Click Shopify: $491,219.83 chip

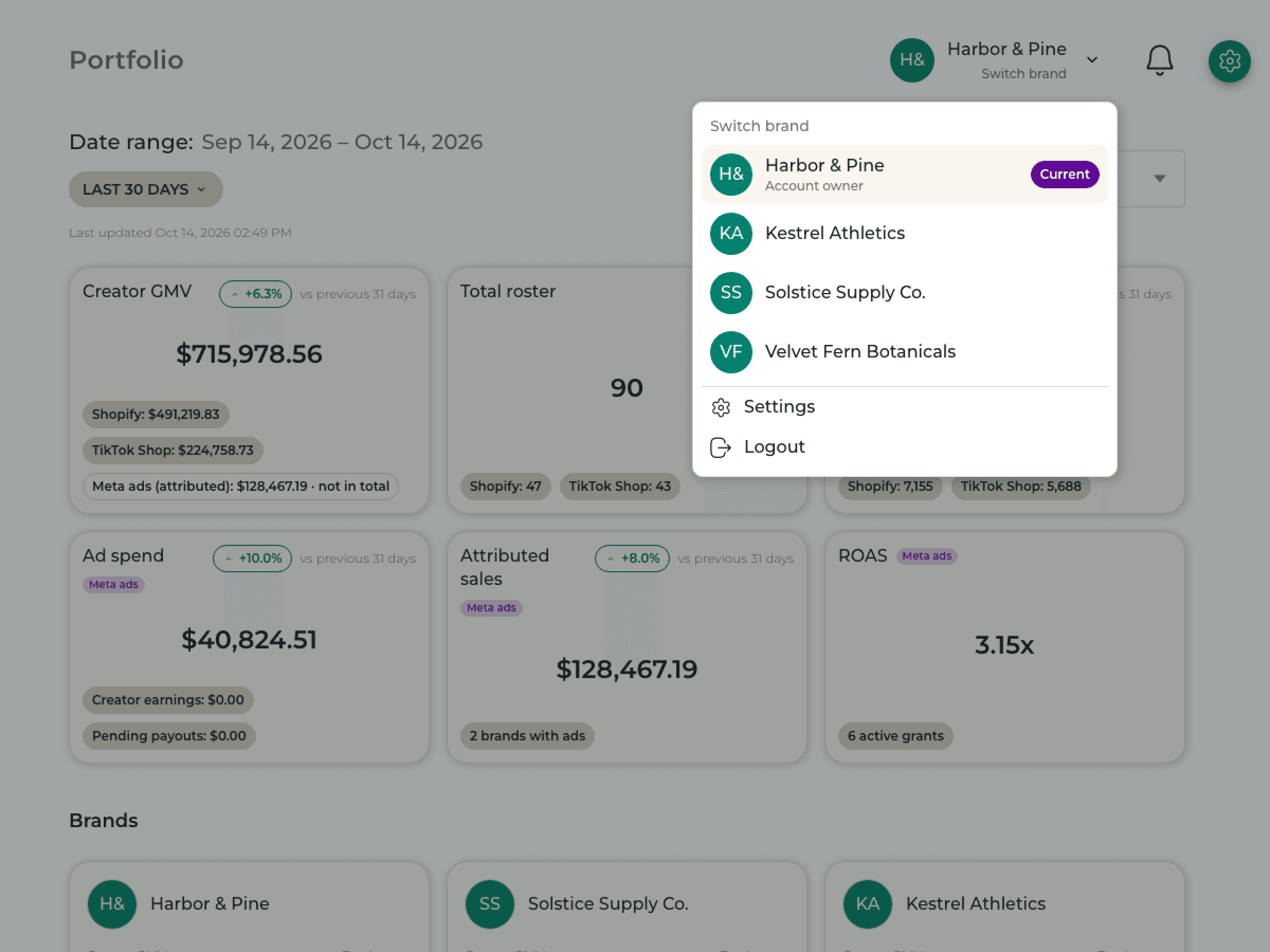[156, 414]
